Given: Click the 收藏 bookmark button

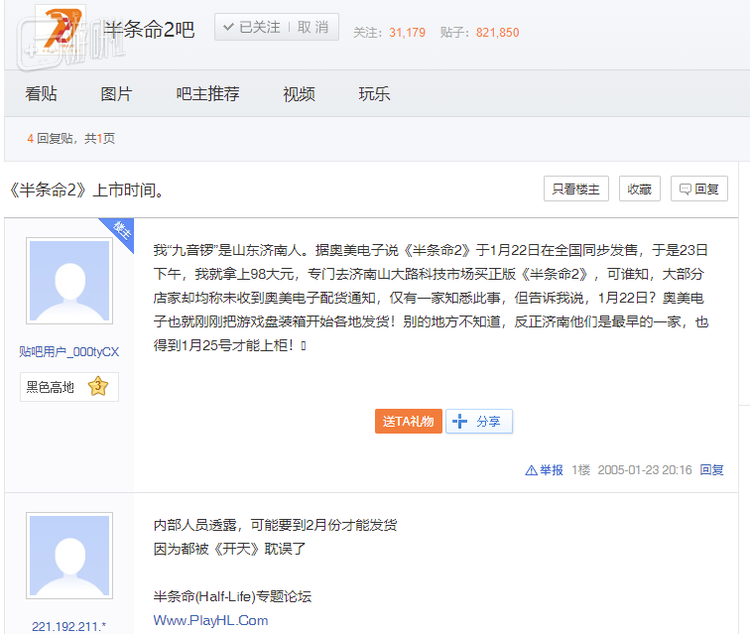Looking at the screenshot, I should click(x=640, y=189).
